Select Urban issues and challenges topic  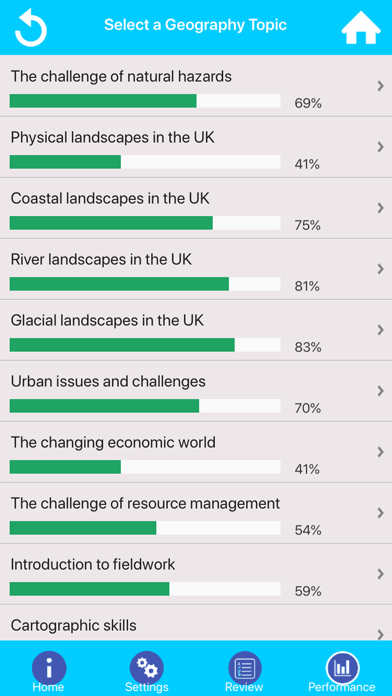[x=196, y=391]
